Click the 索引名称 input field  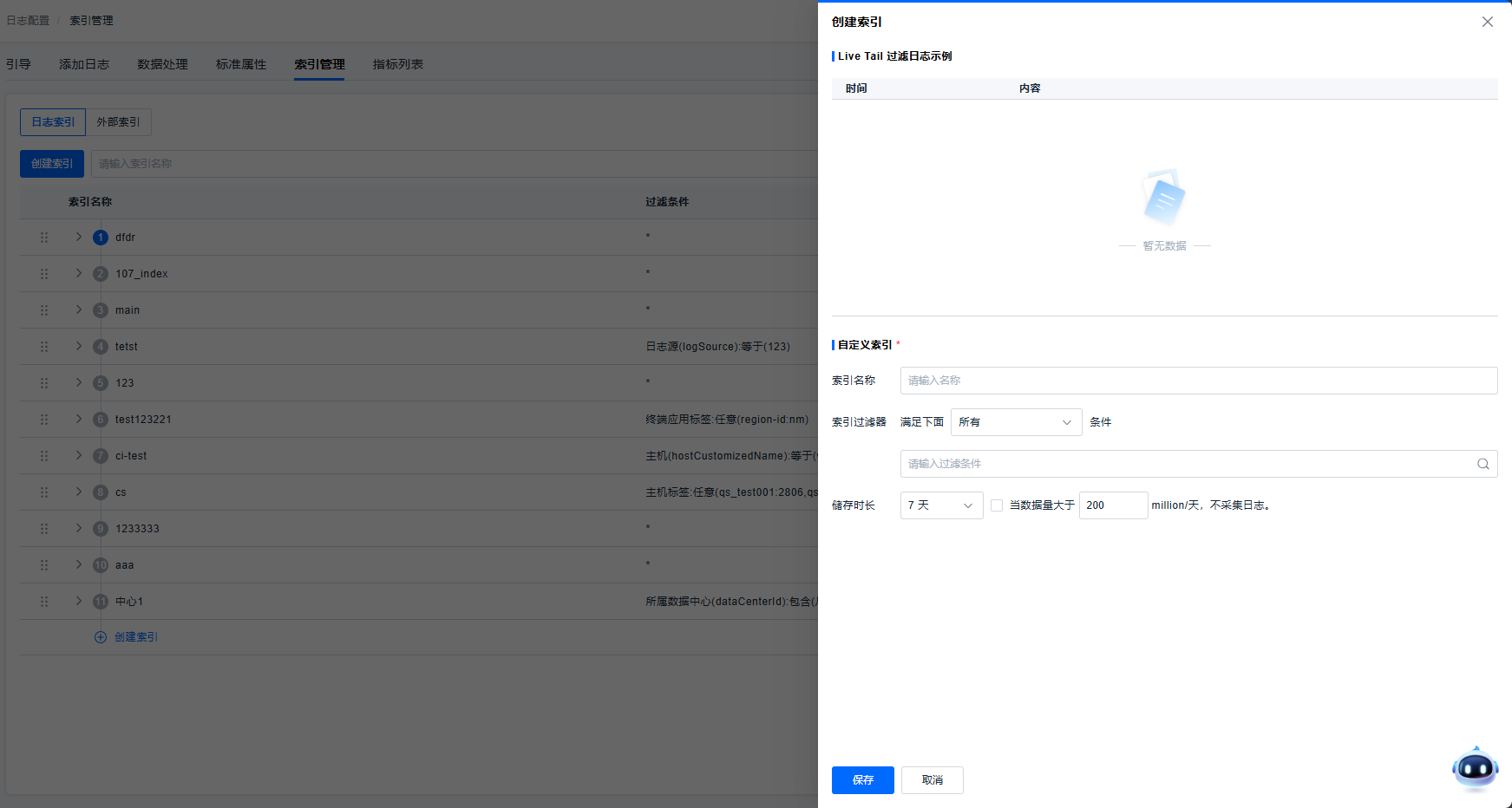1198,381
